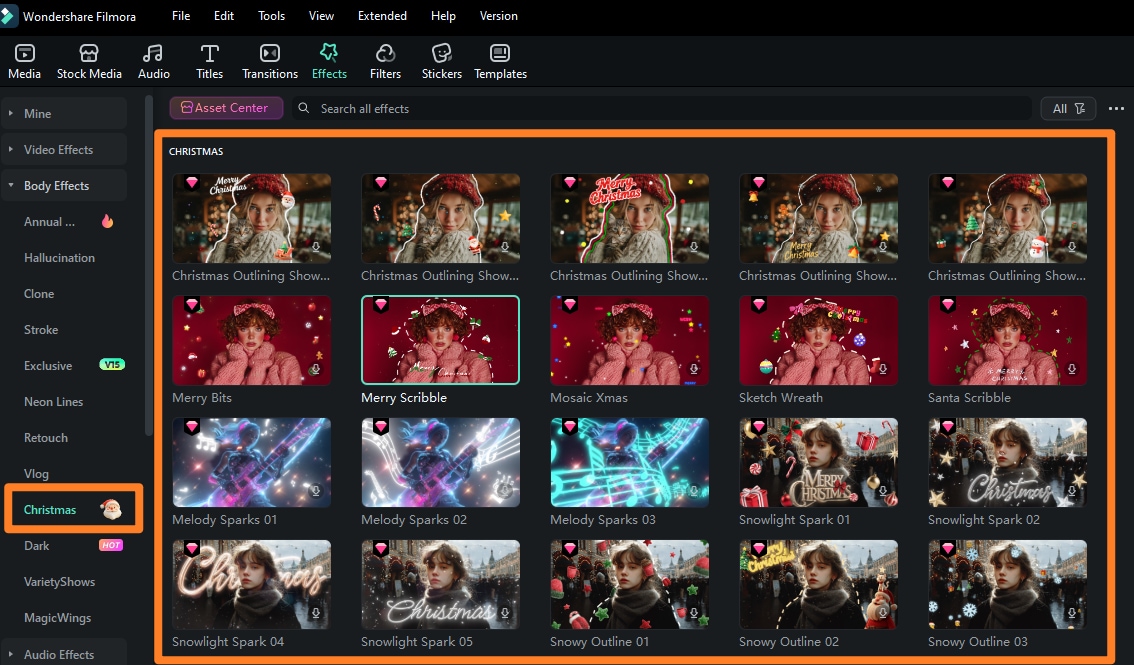
Task: Open the three-dot more options menu
Action: 1116,108
